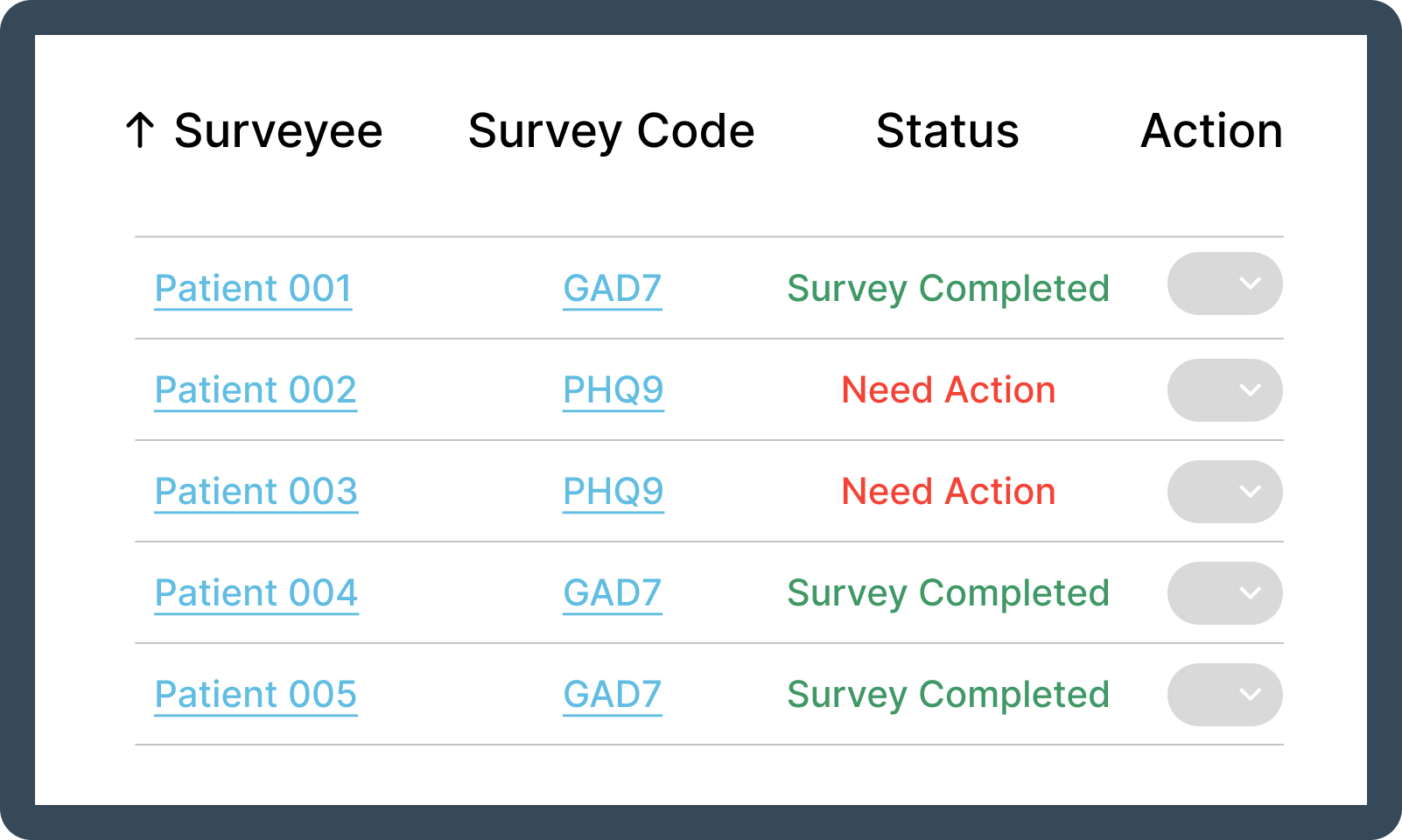
Task: Open Patient 001 link
Action: coord(253,289)
